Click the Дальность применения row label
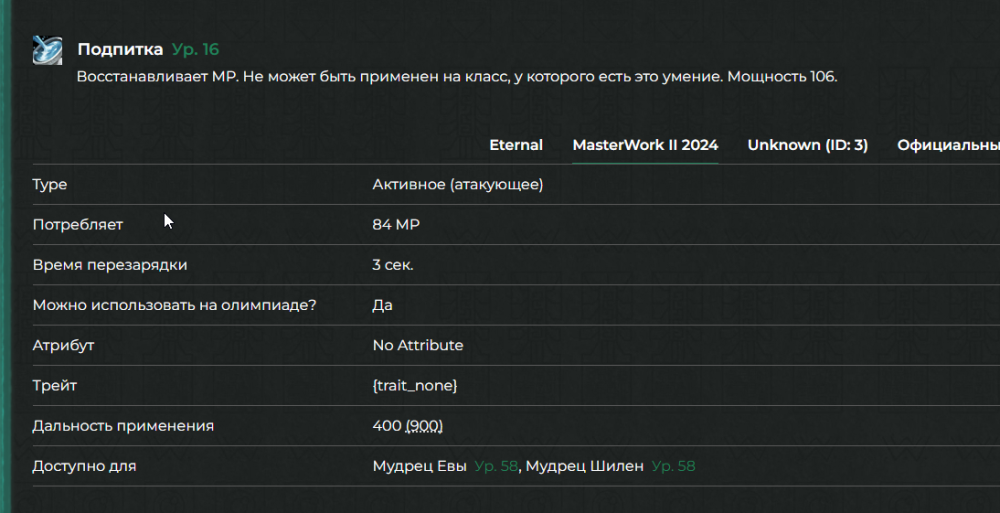 123,426
